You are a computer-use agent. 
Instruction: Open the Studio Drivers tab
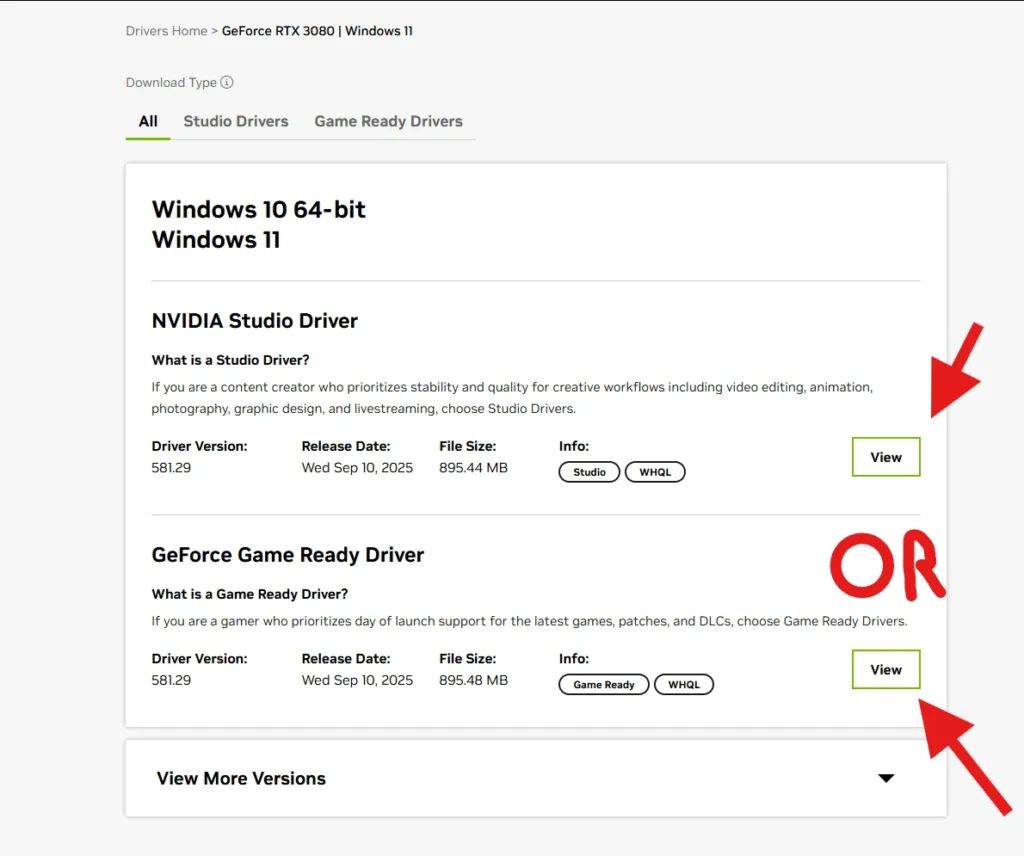pyautogui.click(x=236, y=122)
